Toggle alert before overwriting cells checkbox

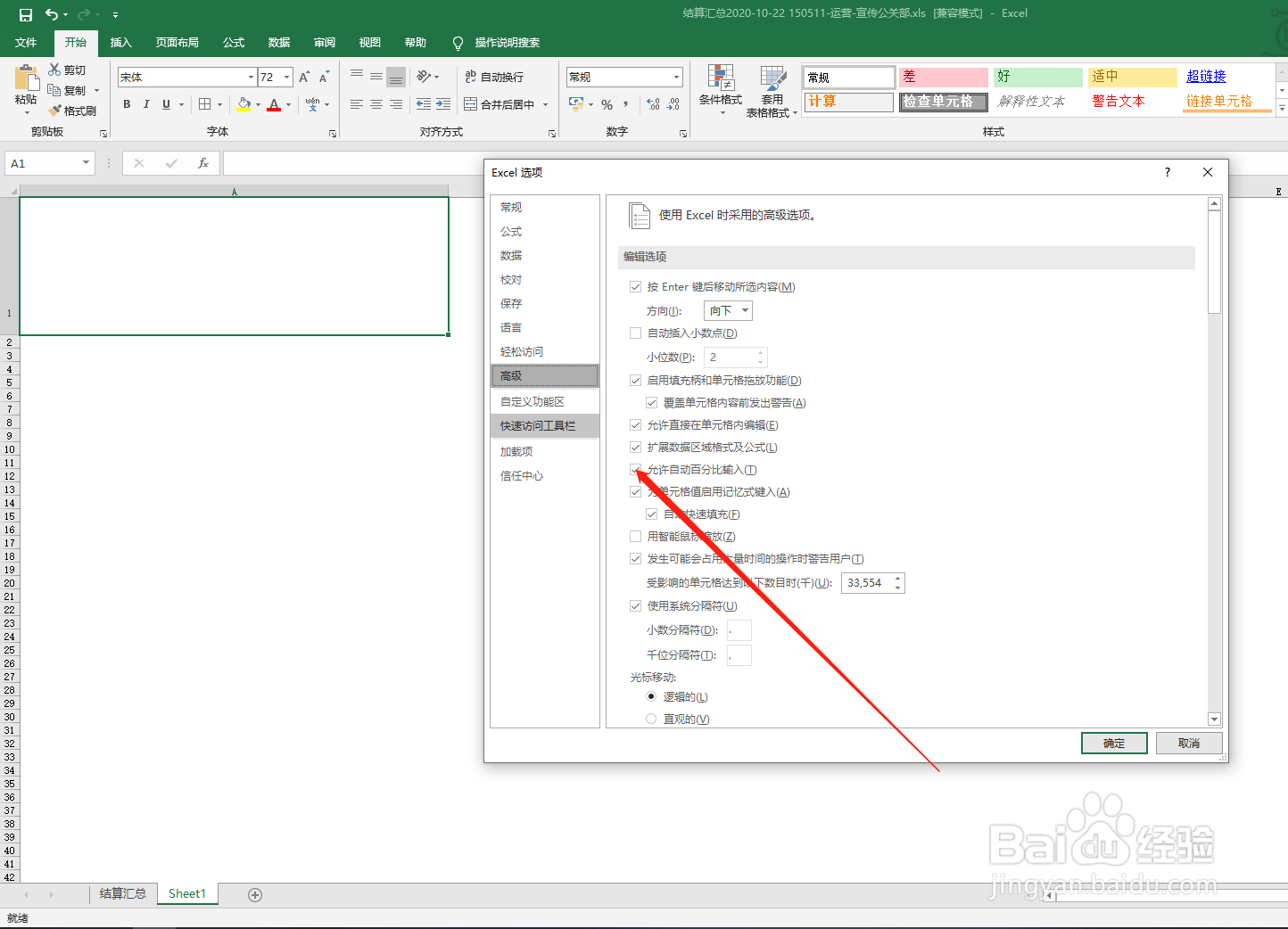pos(651,403)
